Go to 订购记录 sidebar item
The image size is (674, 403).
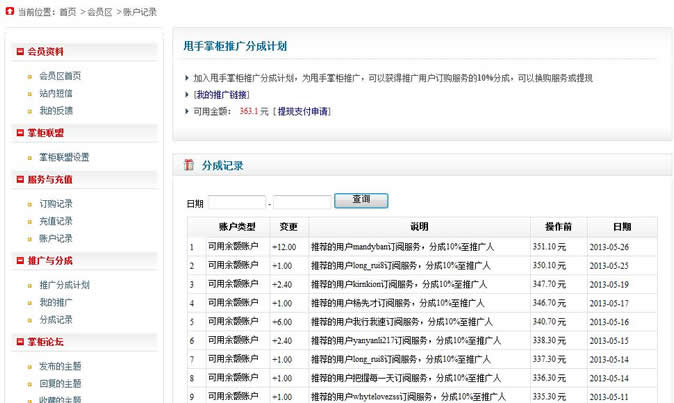pos(56,204)
